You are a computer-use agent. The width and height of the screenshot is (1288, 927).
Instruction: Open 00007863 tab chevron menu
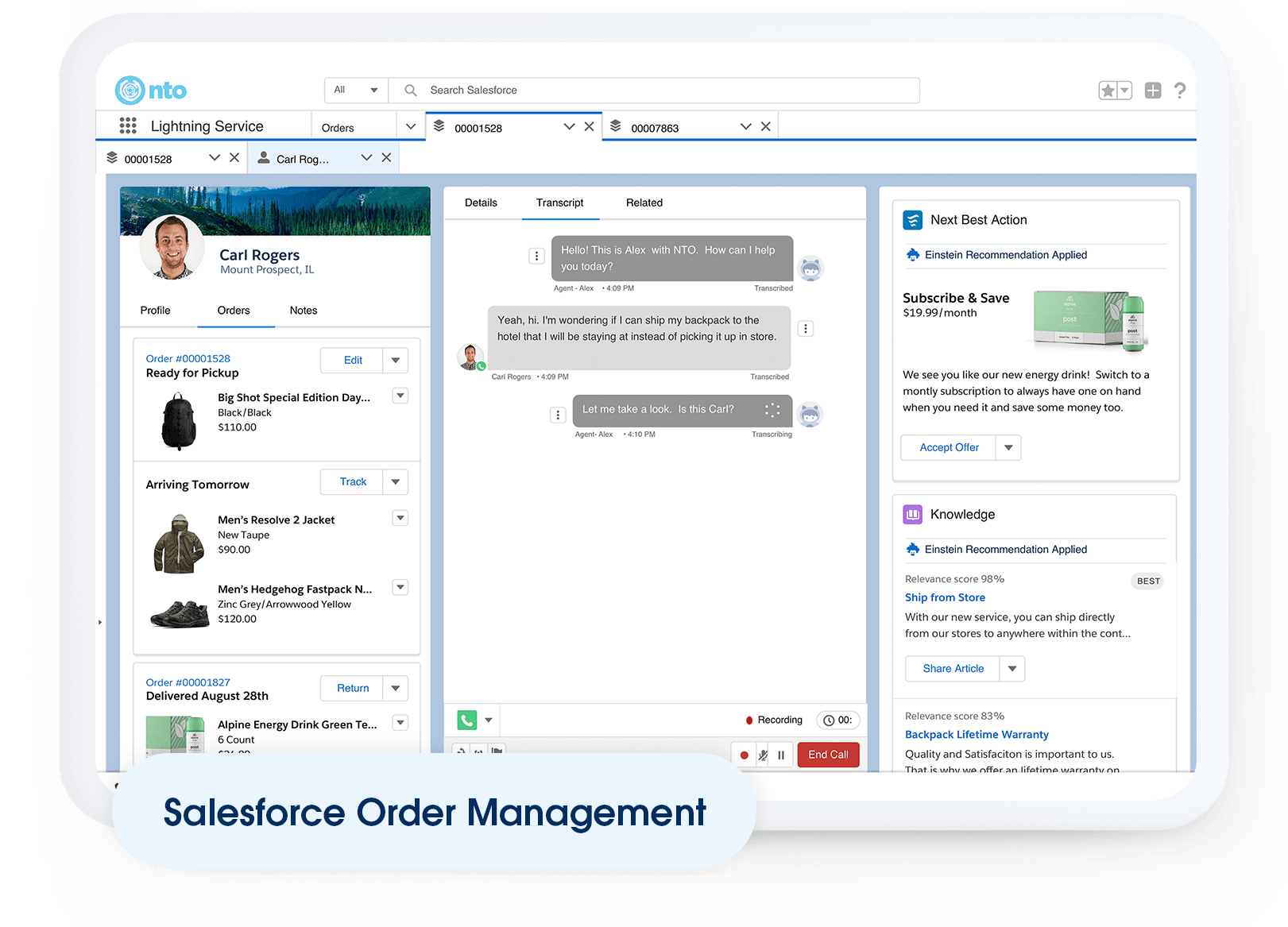click(745, 126)
